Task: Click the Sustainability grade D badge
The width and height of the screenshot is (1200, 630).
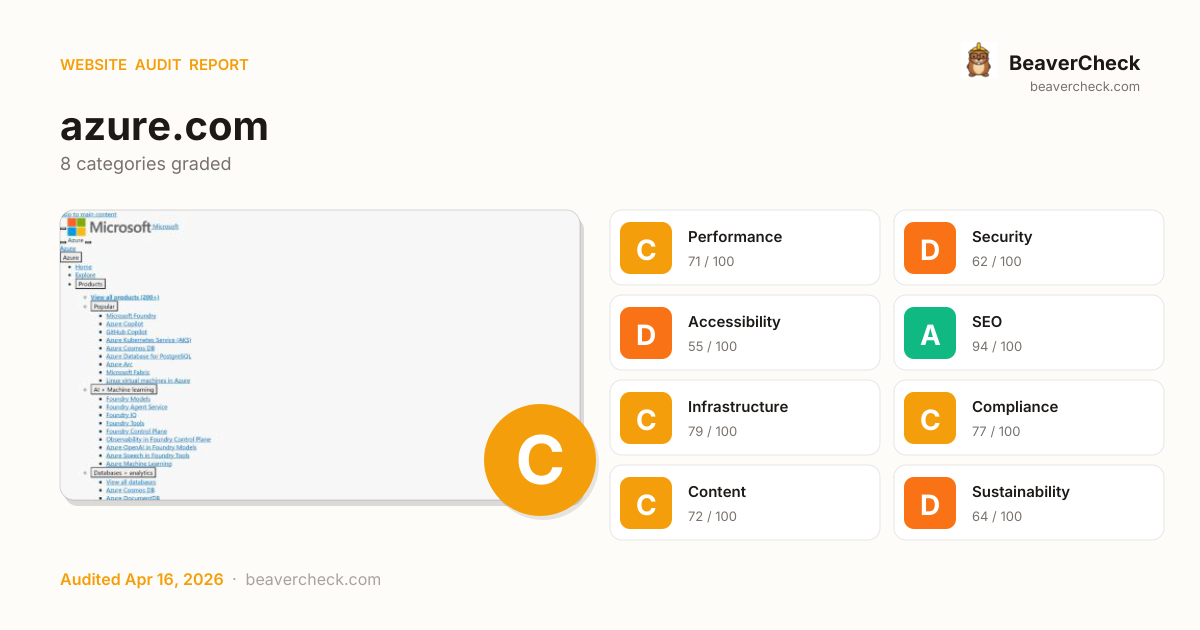Action: 930,503
